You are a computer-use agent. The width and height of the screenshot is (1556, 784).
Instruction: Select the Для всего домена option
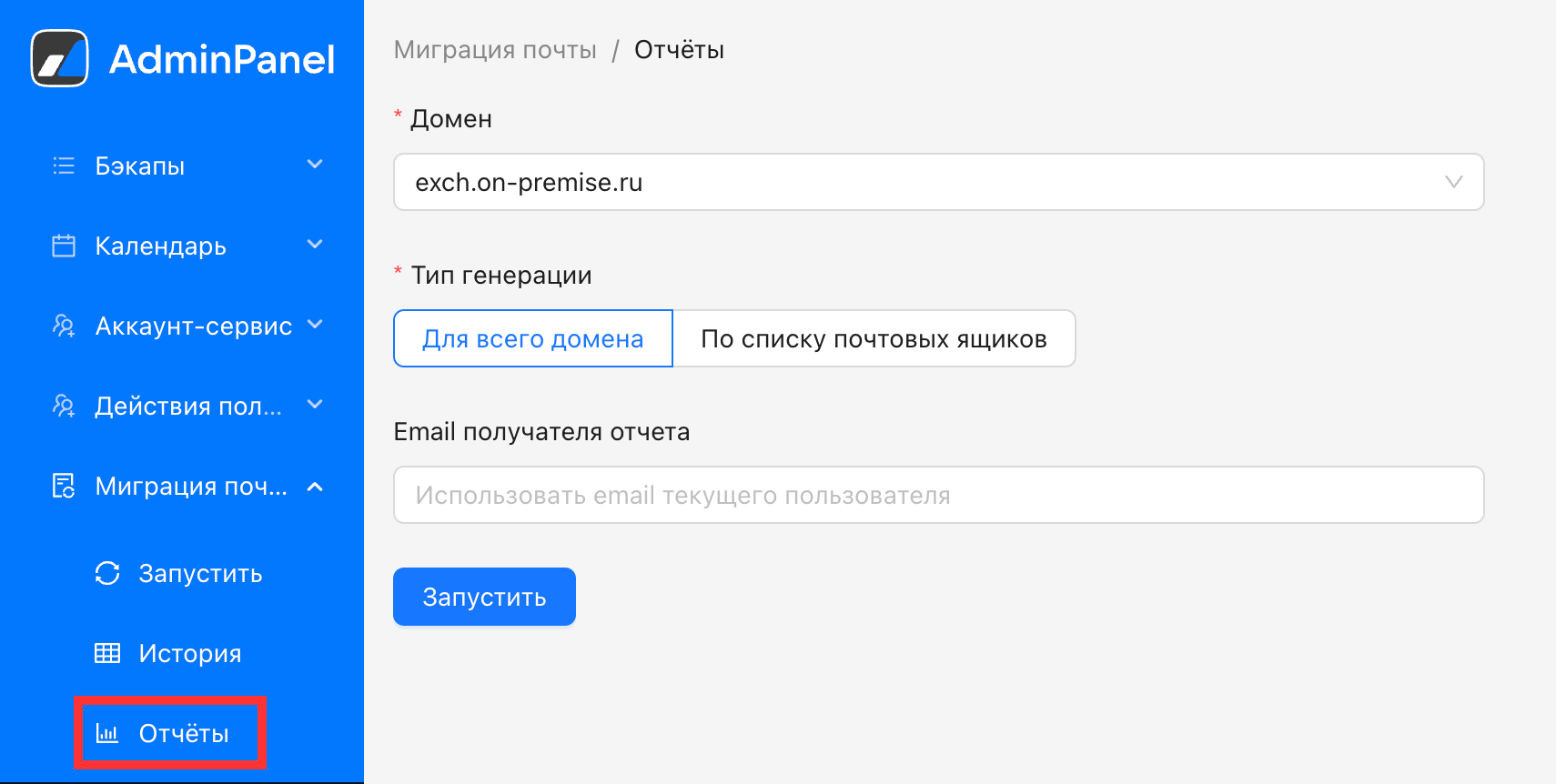pos(532,338)
